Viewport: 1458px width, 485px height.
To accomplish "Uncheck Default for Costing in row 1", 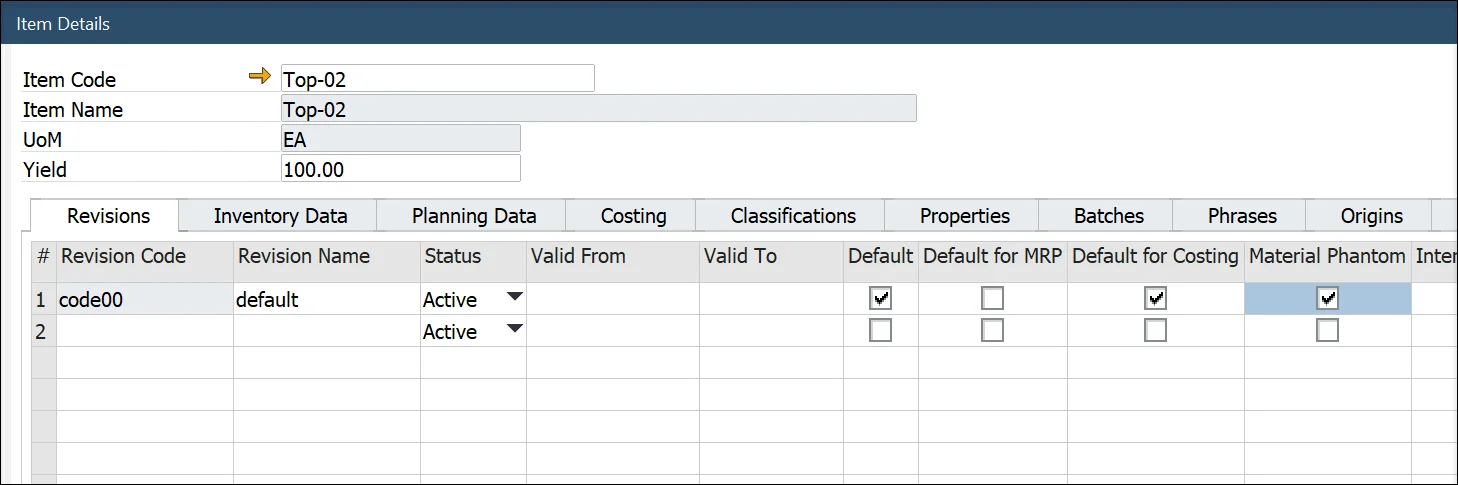I will [1155, 299].
